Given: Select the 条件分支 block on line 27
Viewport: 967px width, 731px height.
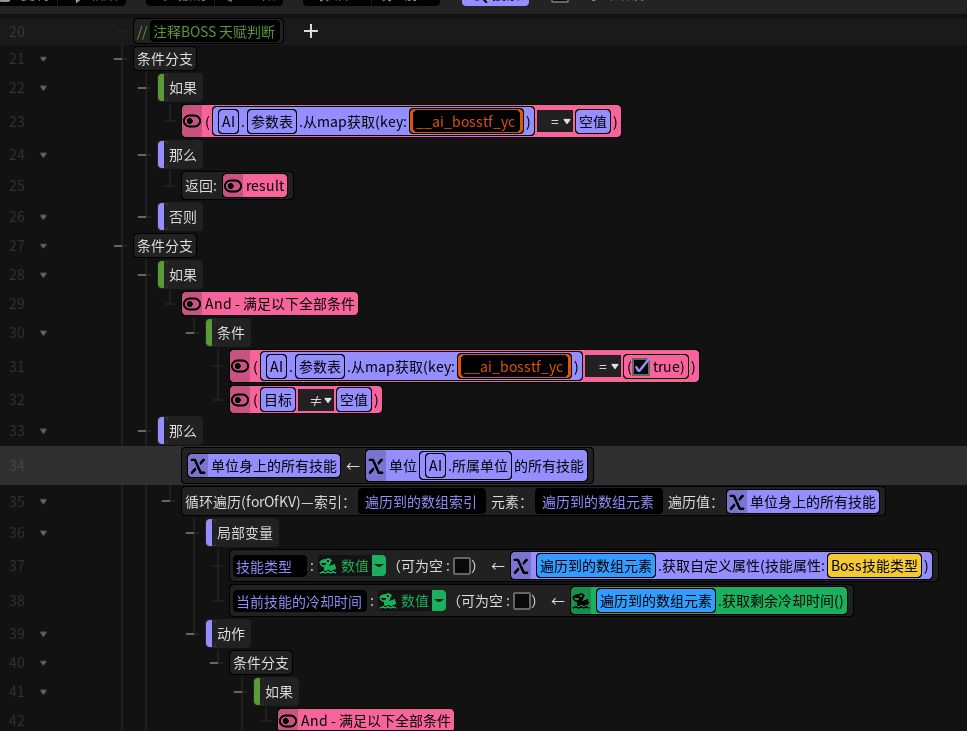Looking at the screenshot, I should pos(165,246).
